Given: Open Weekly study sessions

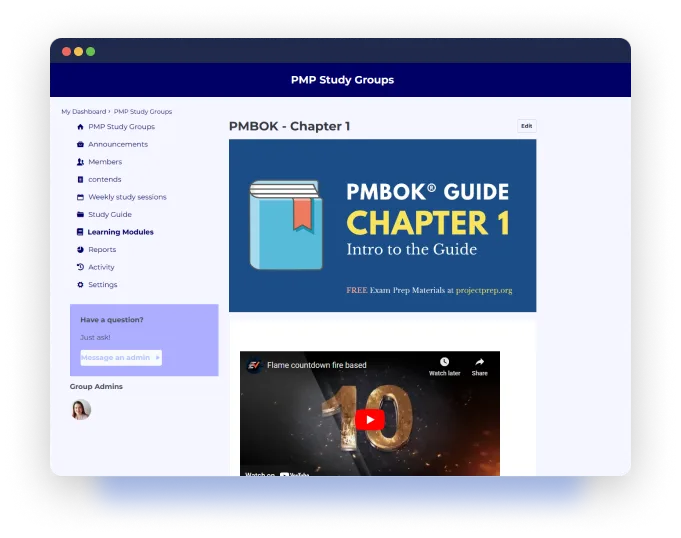Looking at the screenshot, I should [127, 197].
